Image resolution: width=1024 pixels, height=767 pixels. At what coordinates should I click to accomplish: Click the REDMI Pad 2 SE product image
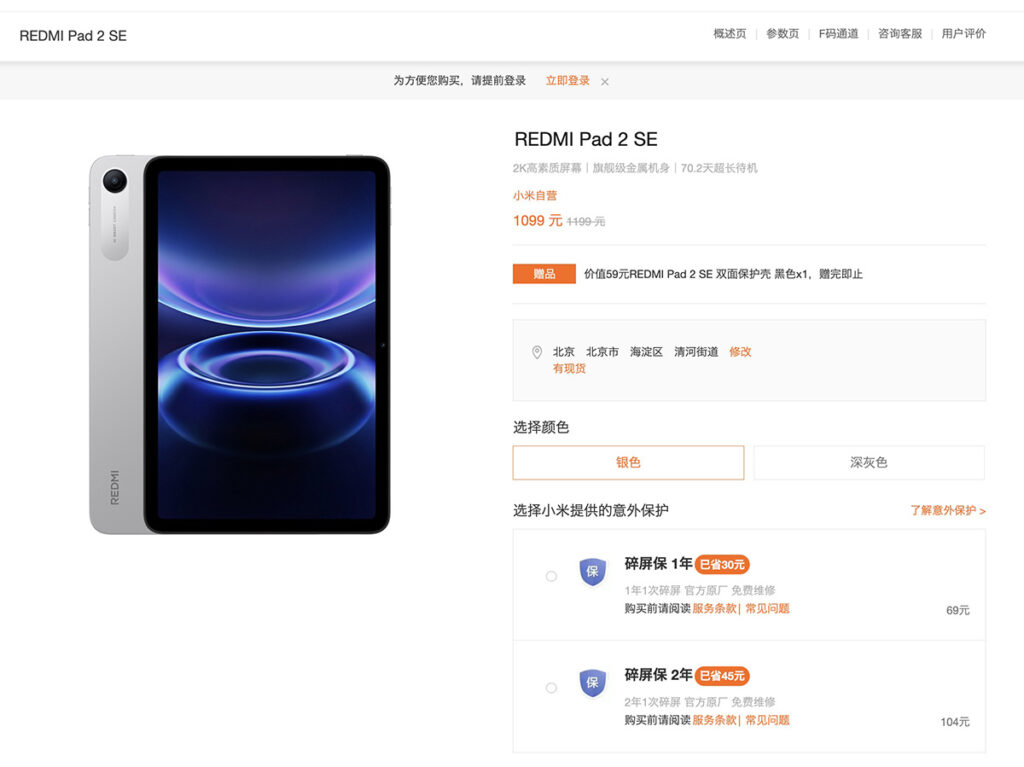(240, 344)
